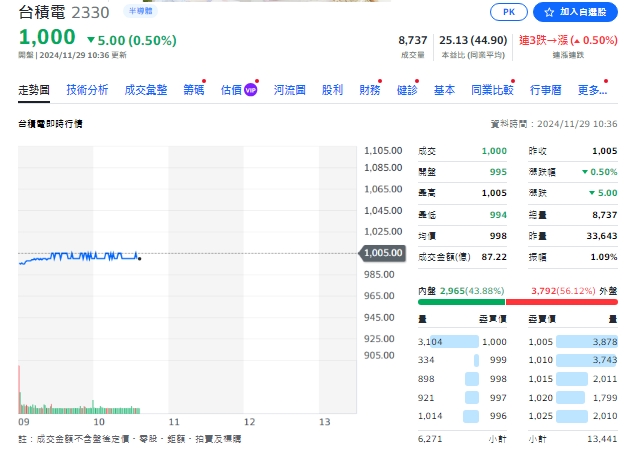Click the 最低 value 994
The width and height of the screenshot is (624, 455).
498,215
